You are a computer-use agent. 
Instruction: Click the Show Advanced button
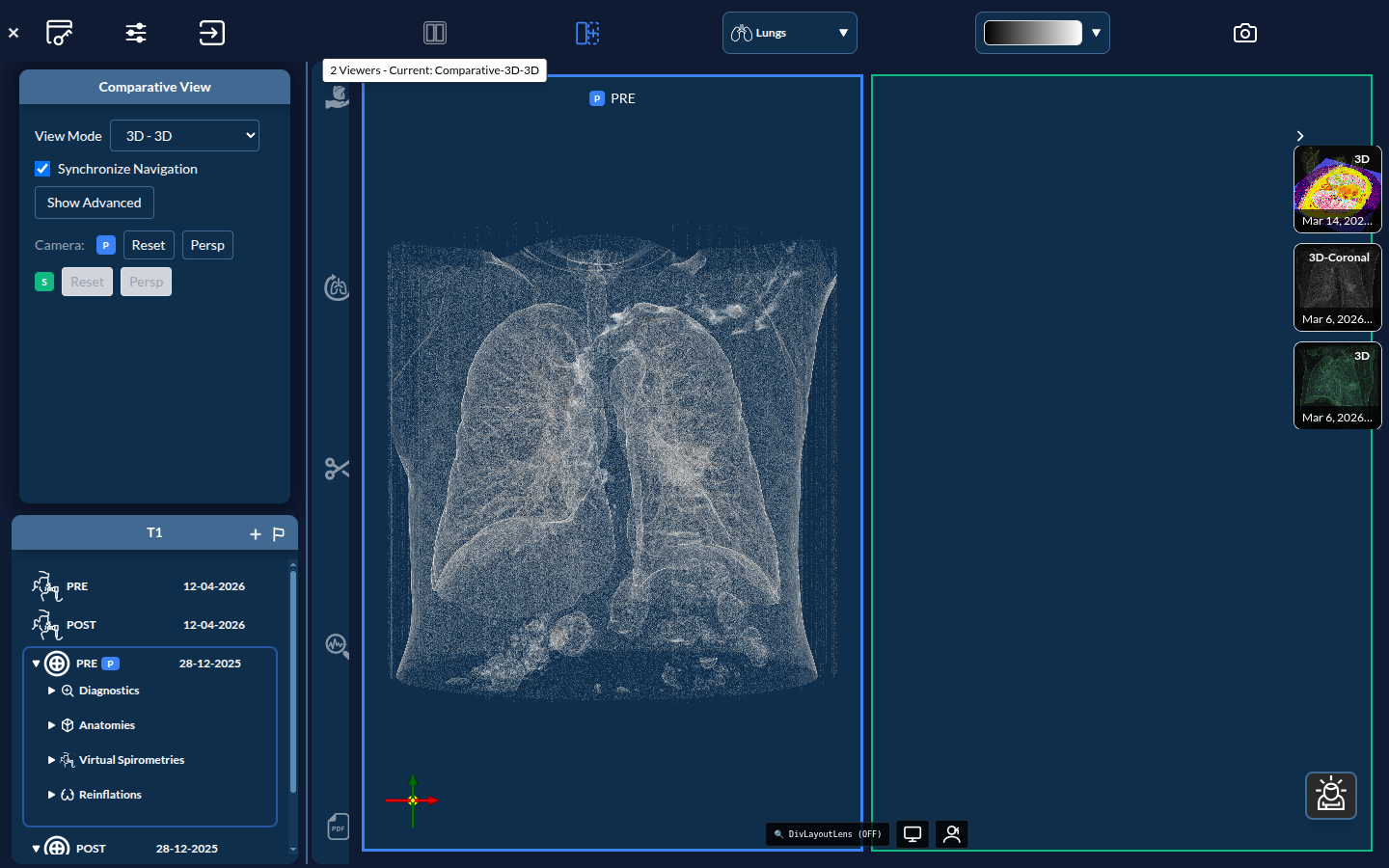[95, 203]
